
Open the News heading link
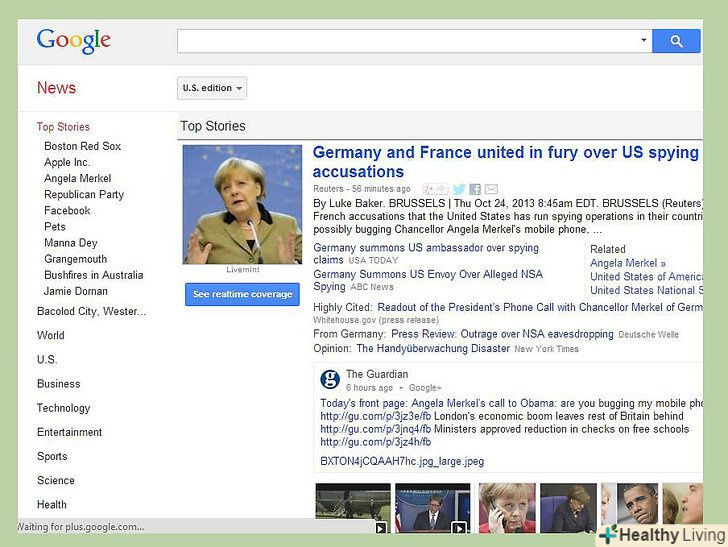pos(56,88)
